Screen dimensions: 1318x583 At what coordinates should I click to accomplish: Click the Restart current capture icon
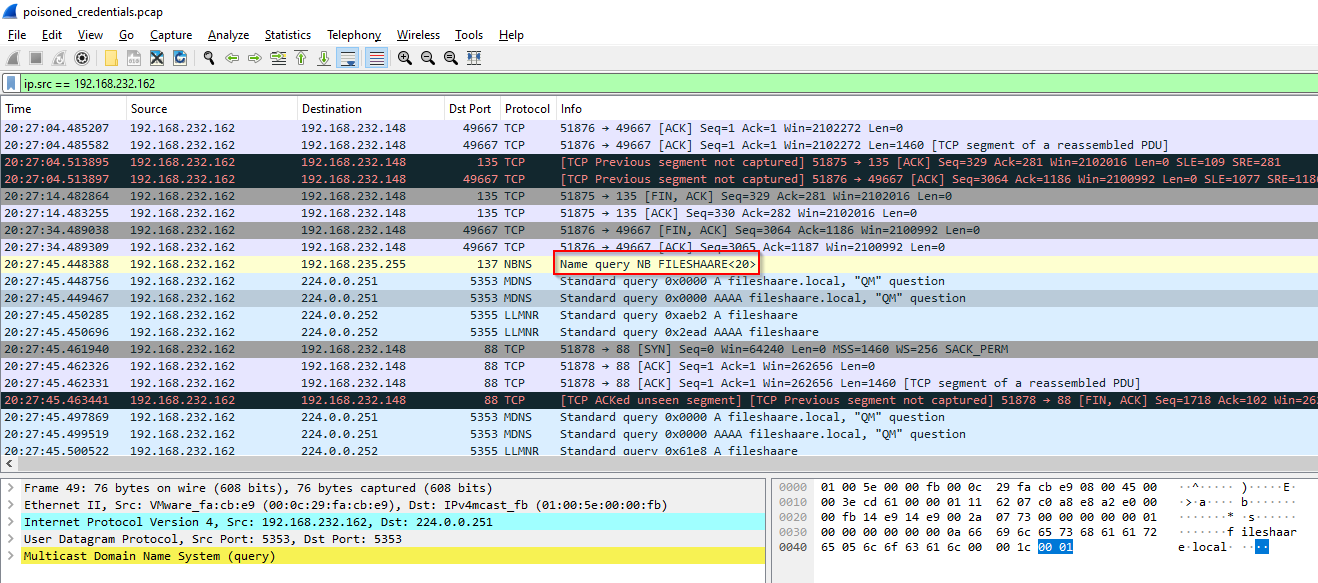pyautogui.click(x=59, y=58)
